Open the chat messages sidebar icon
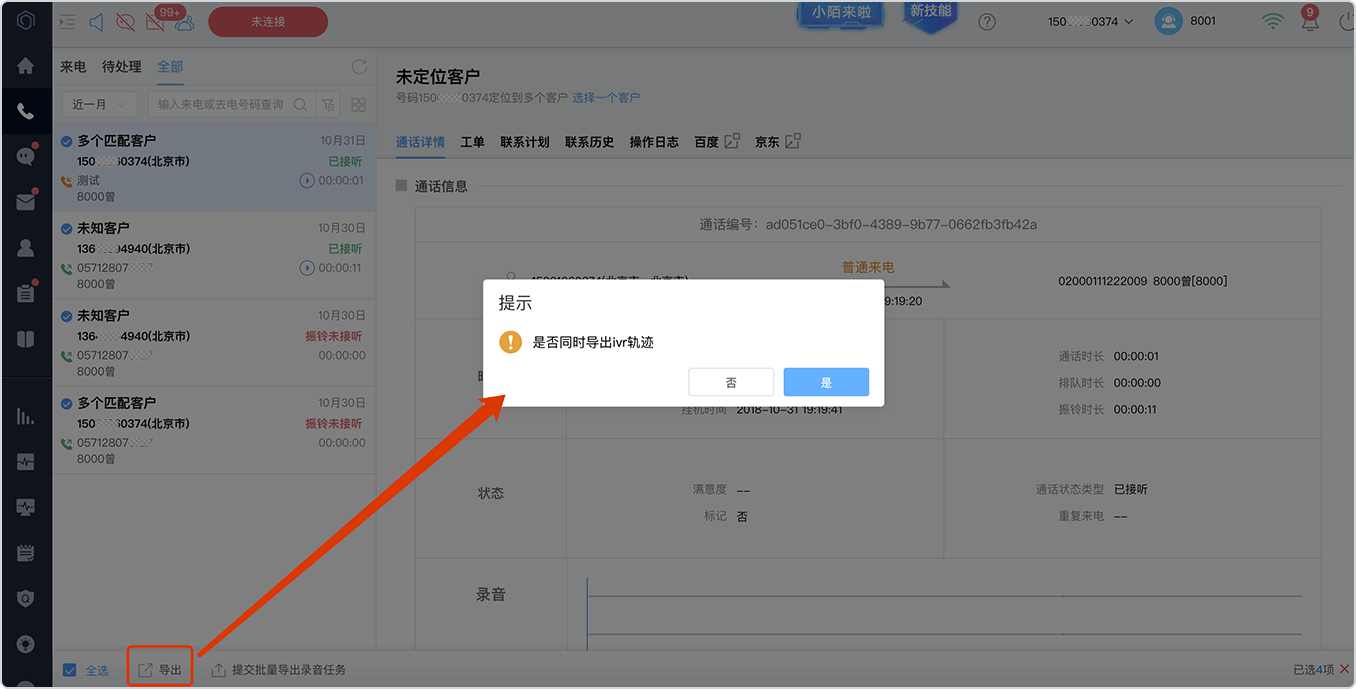This screenshot has height=689, width=1356. 26,156
